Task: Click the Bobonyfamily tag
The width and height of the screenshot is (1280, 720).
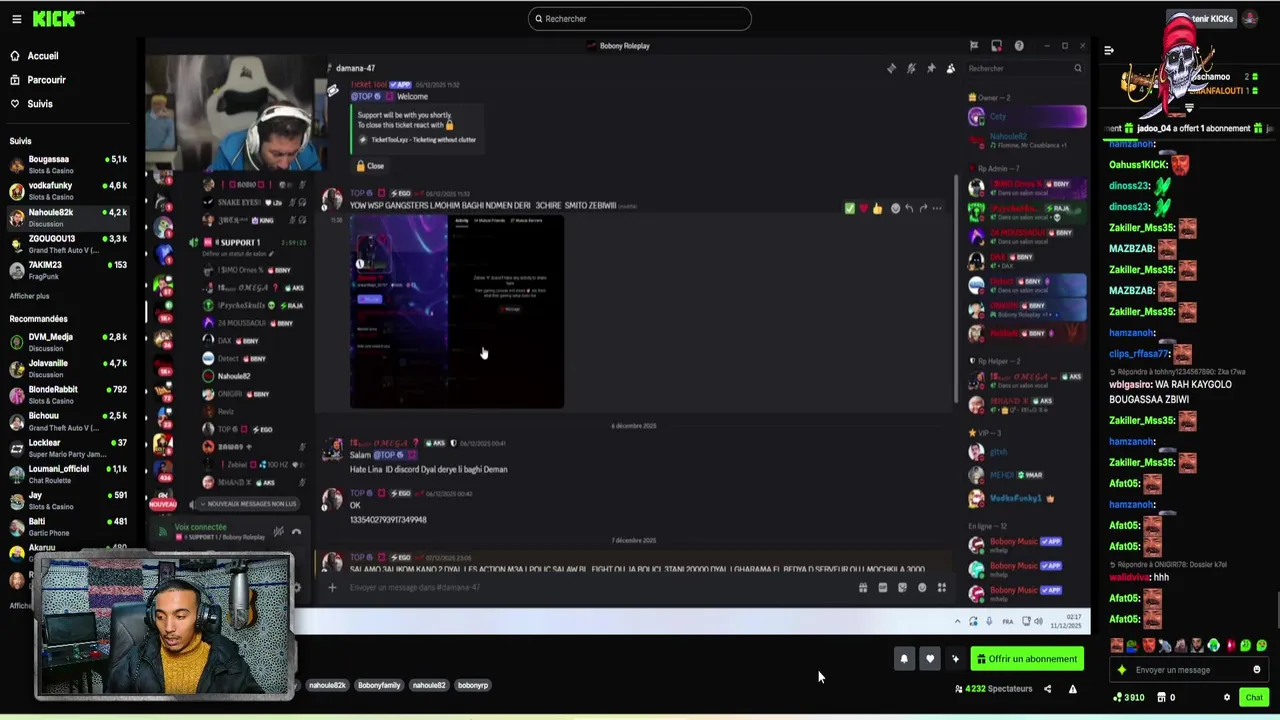Action: (379, 685)
